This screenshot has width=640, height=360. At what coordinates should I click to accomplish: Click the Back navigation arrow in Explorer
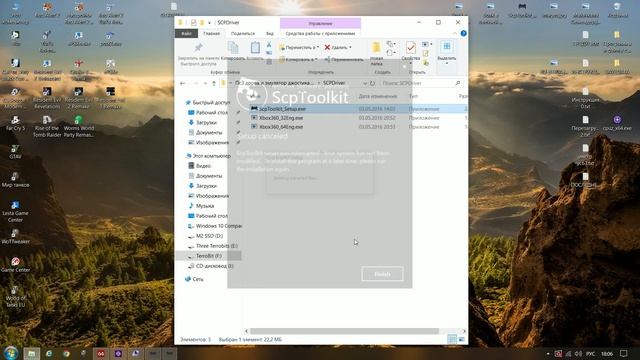(182, 83)
